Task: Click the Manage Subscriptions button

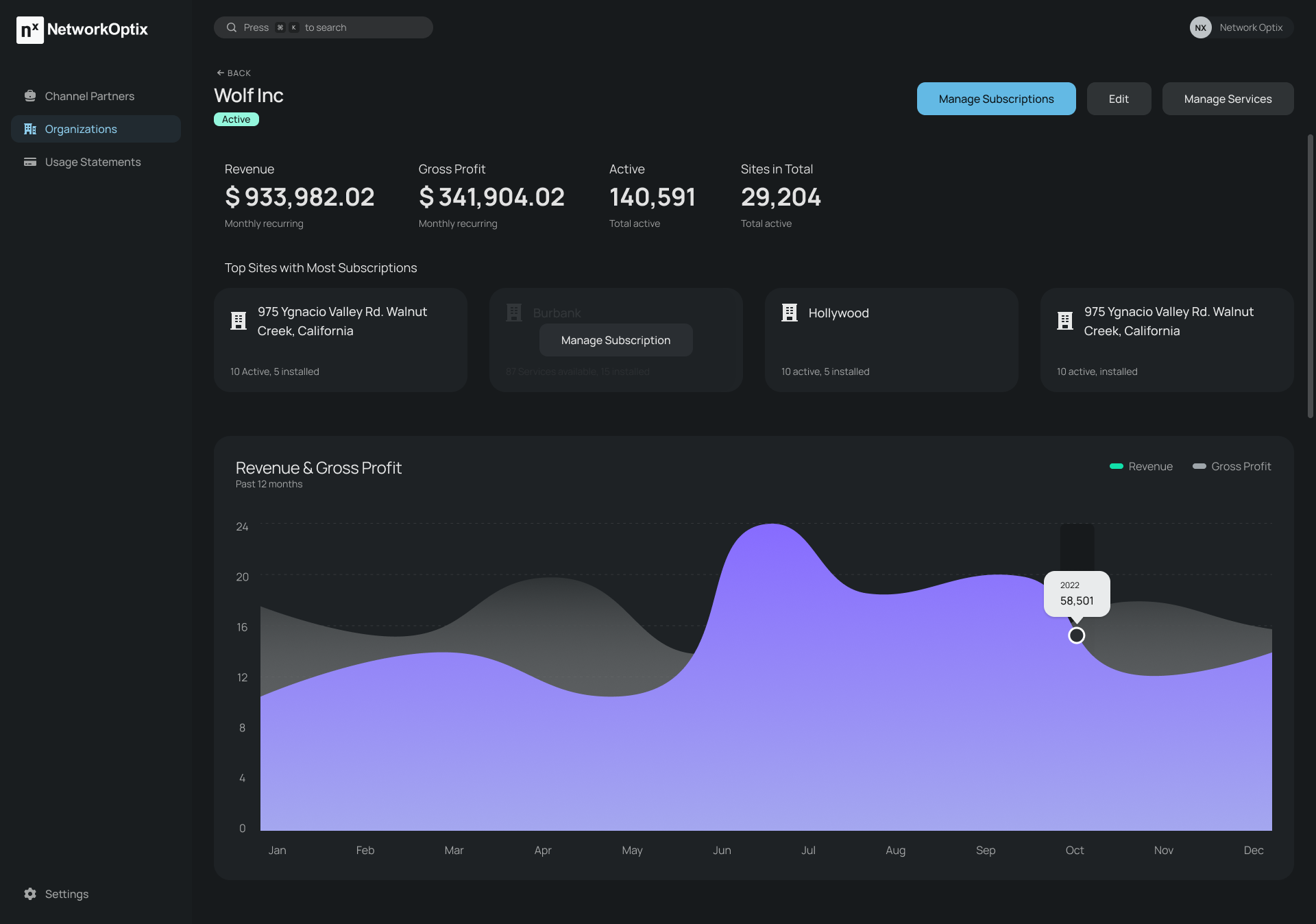Action: point(996,99)
